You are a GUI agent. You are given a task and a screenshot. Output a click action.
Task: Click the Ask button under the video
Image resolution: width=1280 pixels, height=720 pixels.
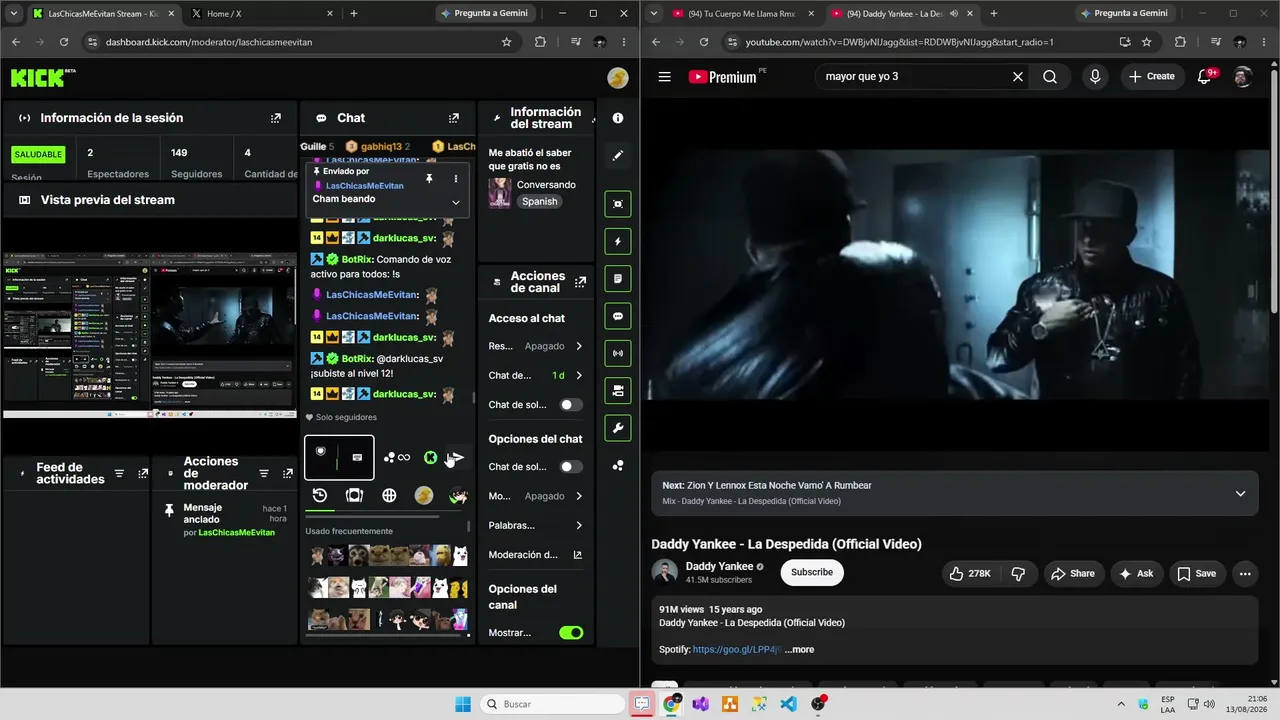1136,573
